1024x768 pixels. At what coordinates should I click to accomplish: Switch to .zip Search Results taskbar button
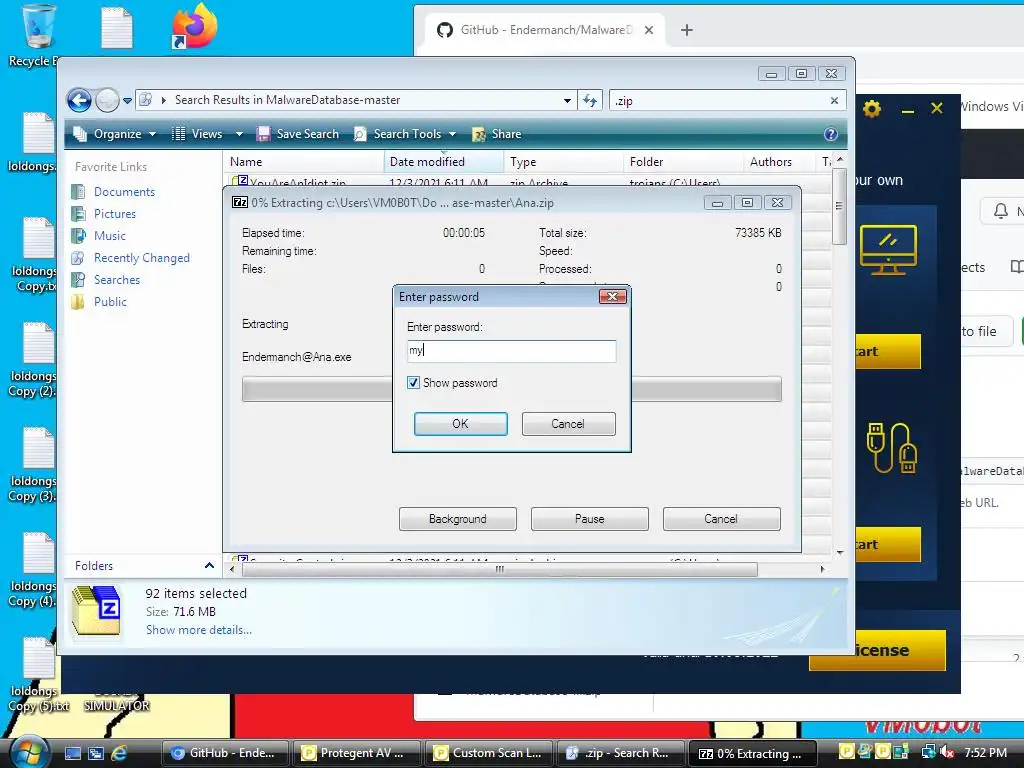click(620, 753)
